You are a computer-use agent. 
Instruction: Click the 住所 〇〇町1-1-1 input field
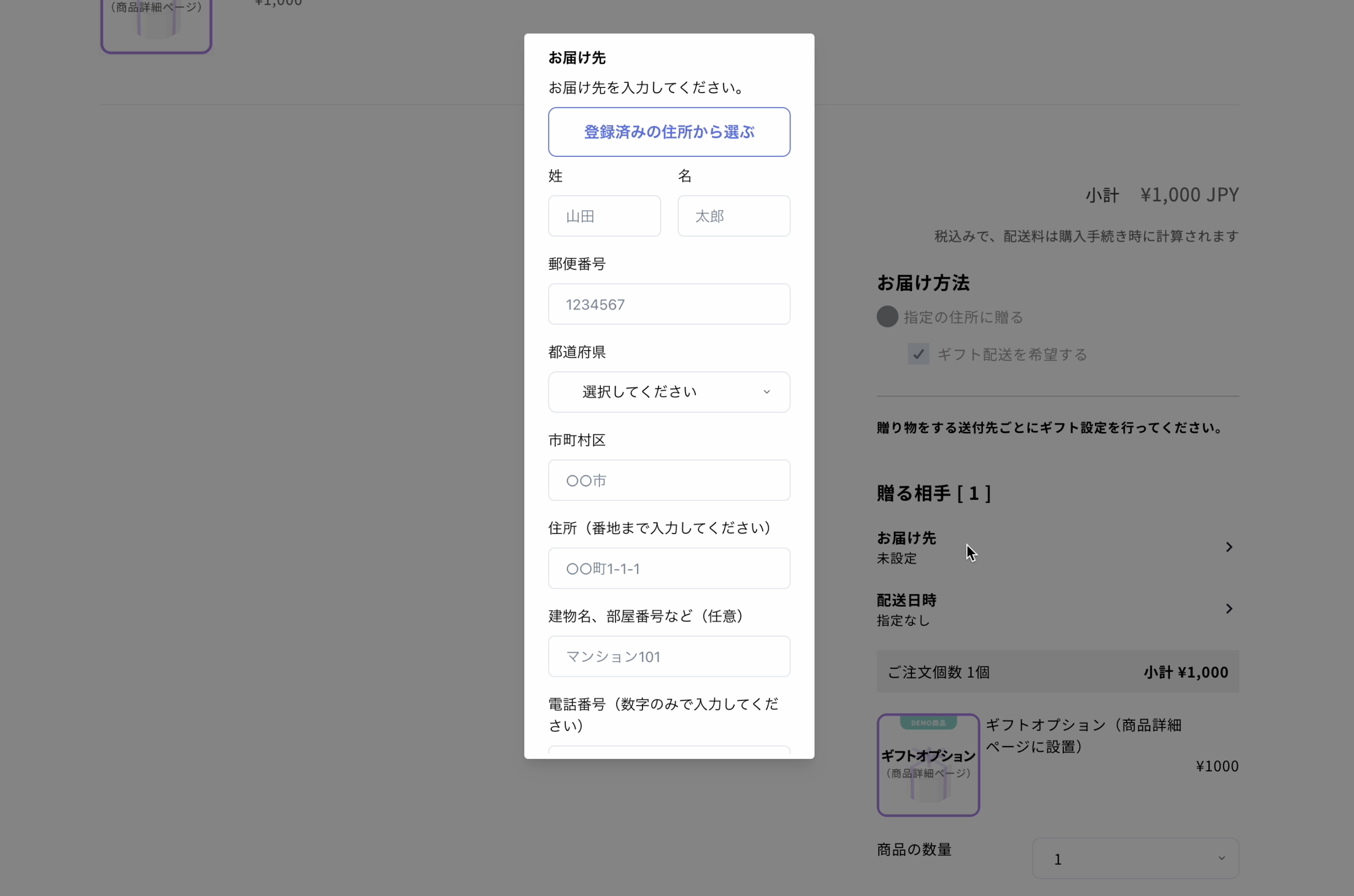tap(668, 568)
